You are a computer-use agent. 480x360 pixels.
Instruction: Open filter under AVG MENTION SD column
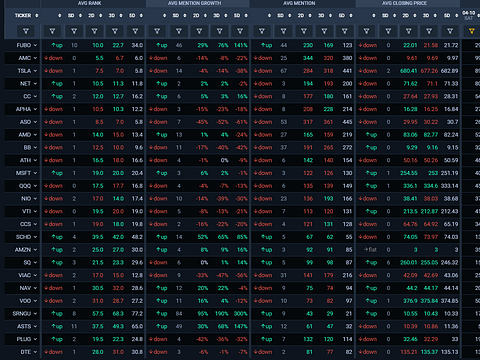(283, 31)
